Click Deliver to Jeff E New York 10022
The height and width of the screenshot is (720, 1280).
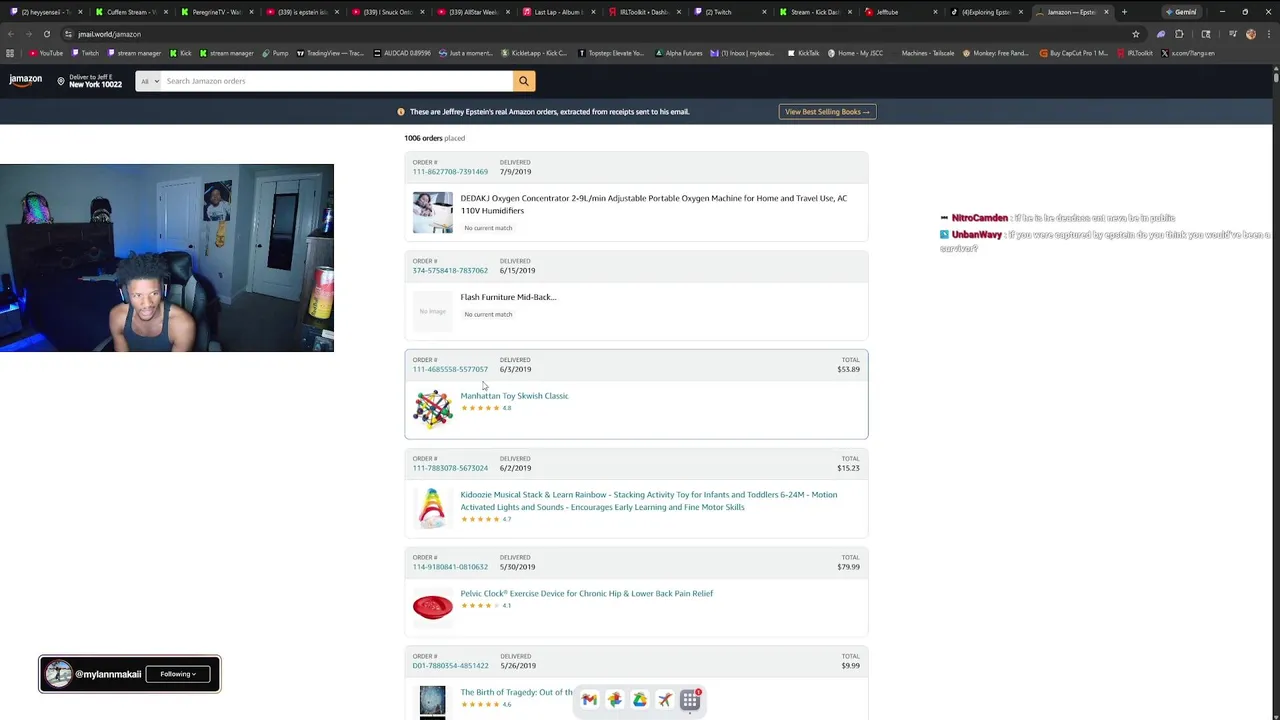point(90,81)
